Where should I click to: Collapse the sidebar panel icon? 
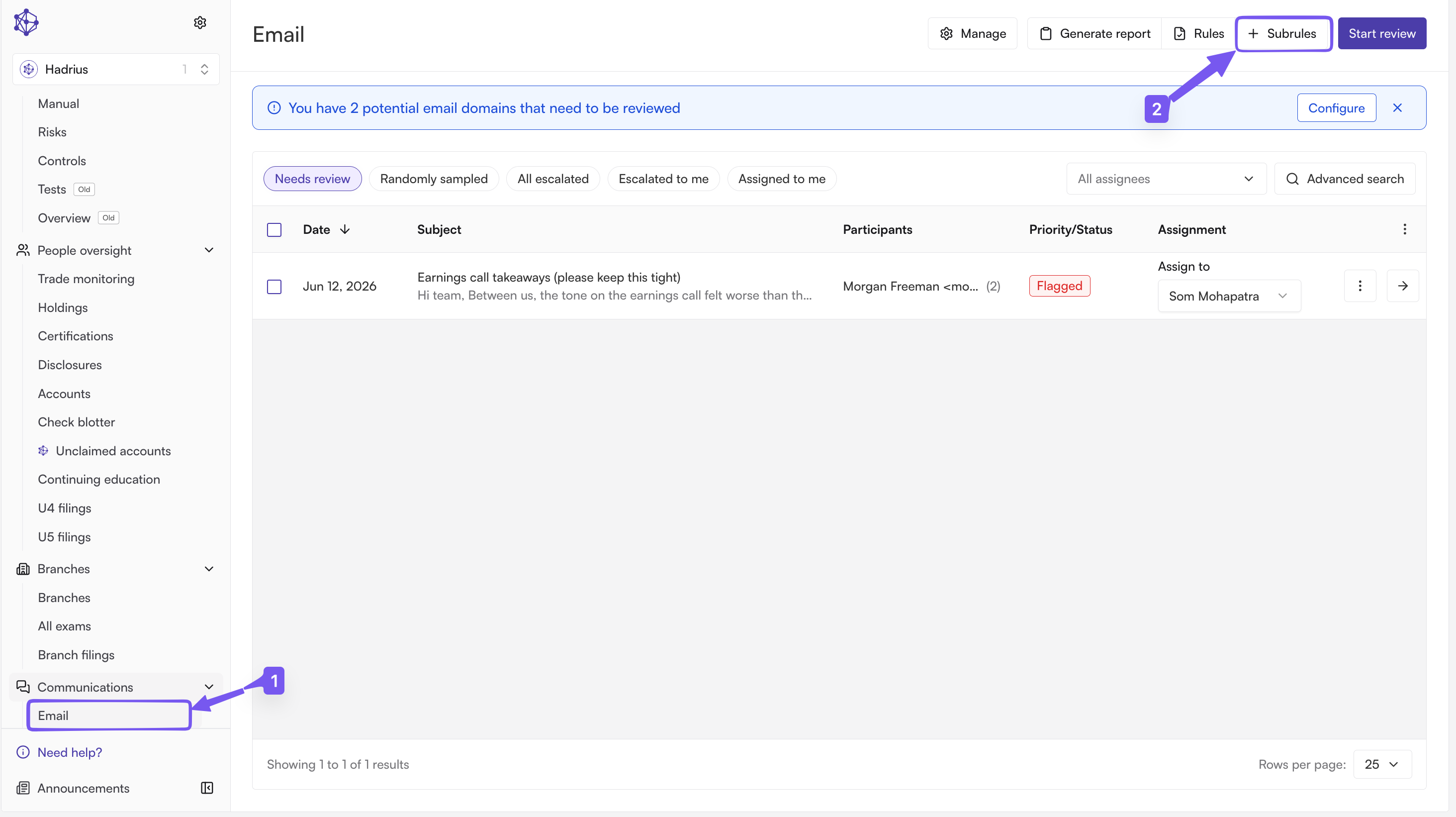pos(207,788)
